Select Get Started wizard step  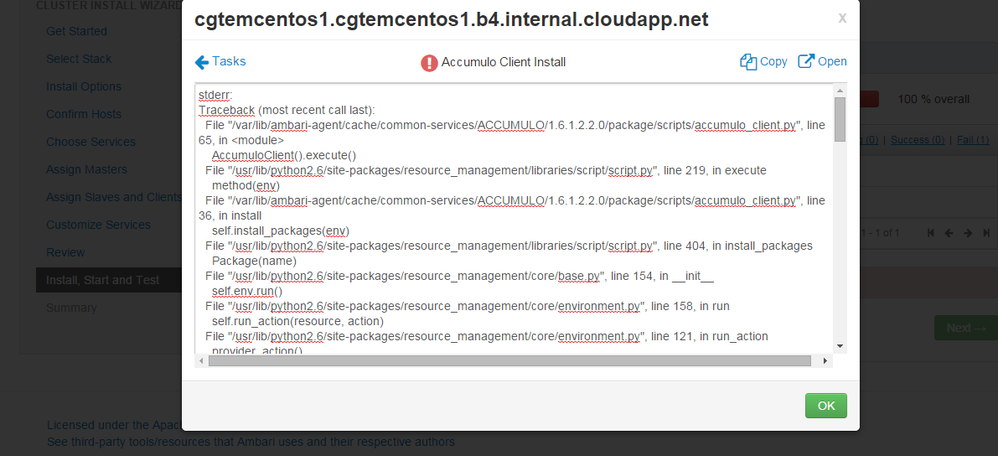[76, 31]
